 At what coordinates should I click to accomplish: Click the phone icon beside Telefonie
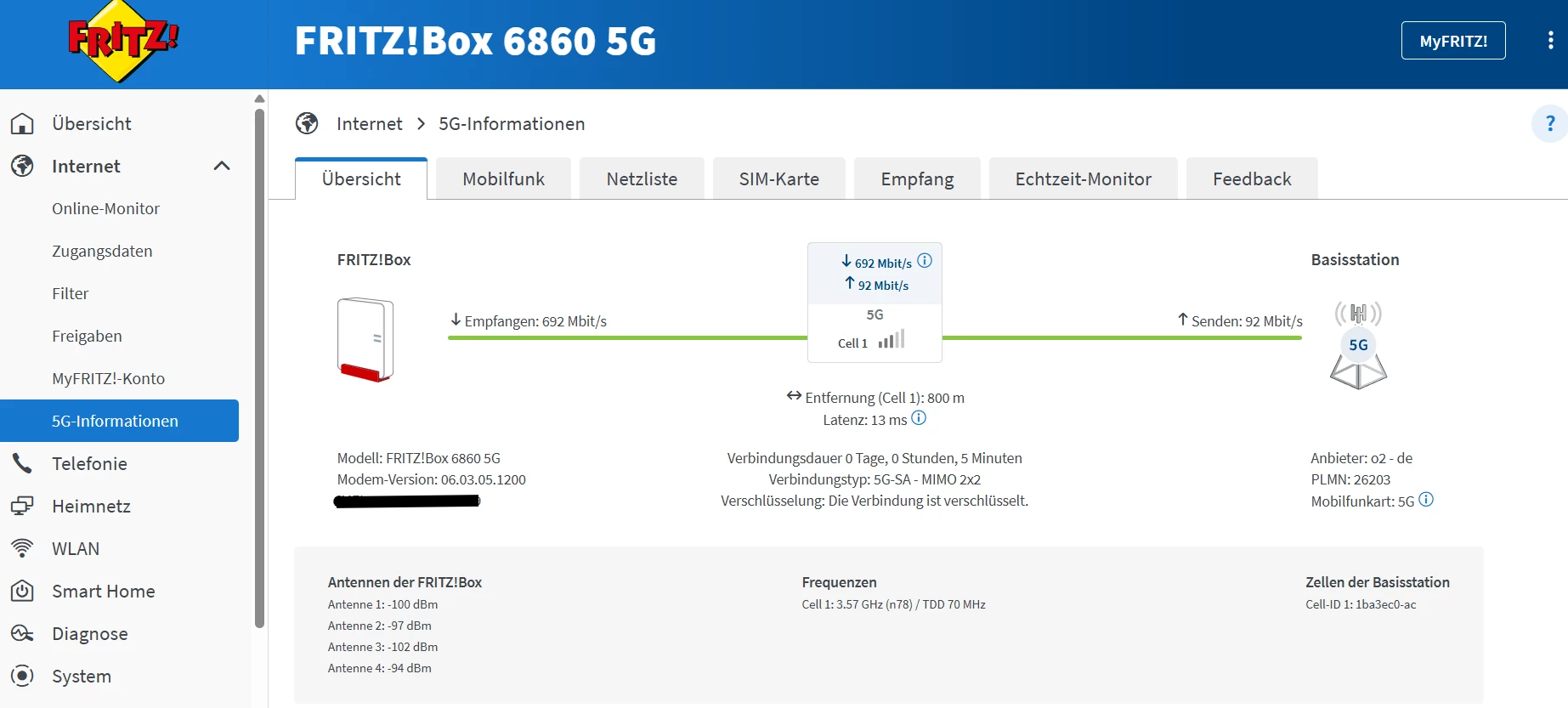pos(22,464)
